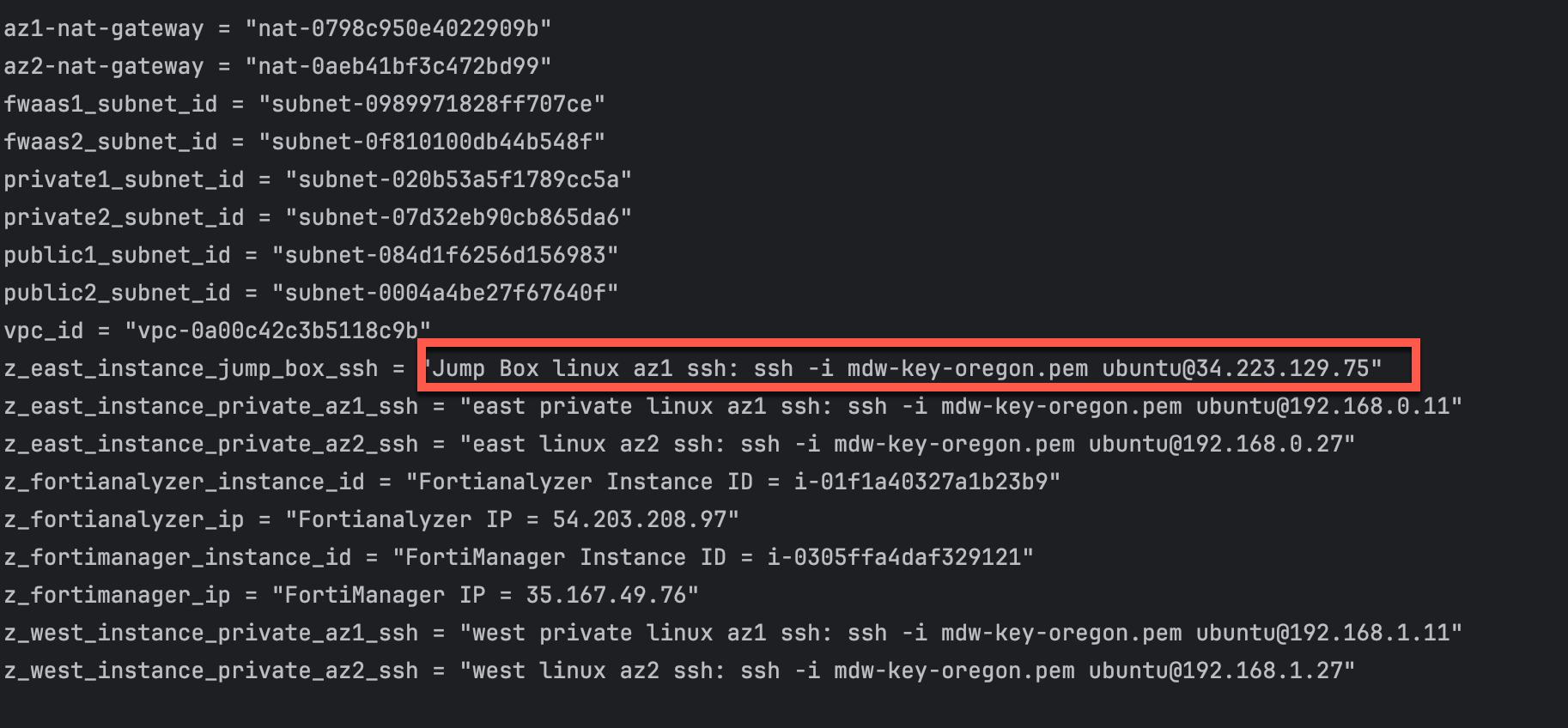Click the public1_subnet_id output line
The image size is (1568, 728).
[311, 255]
